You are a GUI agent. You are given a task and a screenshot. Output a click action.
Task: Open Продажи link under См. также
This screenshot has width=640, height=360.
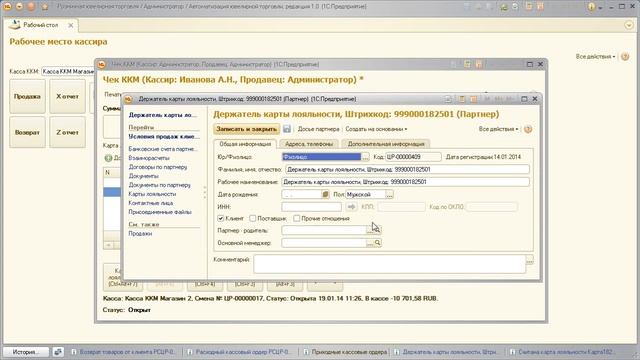(140, 233)
